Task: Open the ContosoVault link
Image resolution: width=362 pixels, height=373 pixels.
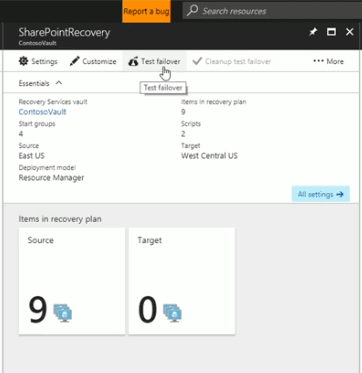Action: click(x=42, y=112)
